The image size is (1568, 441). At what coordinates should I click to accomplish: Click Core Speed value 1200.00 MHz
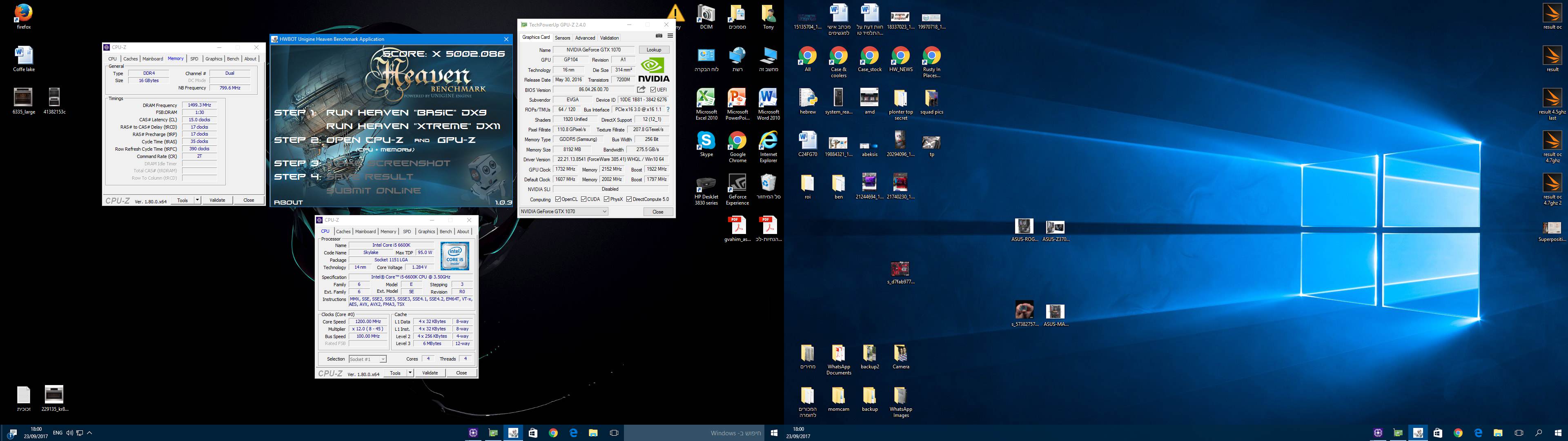pyautogui.click(x=368, y=322)
